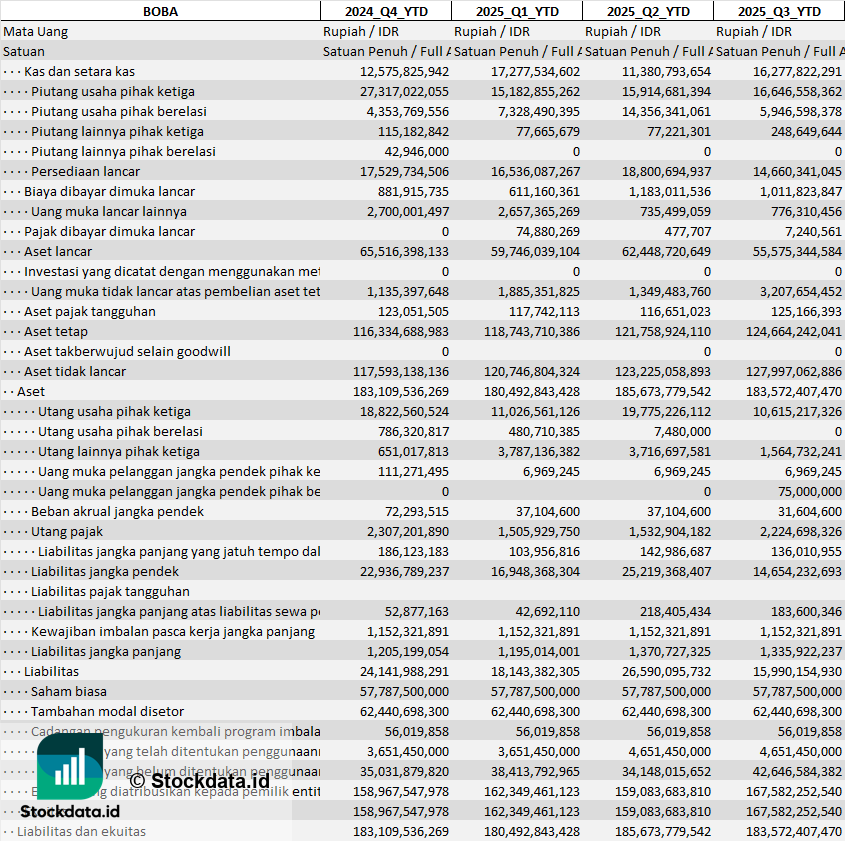Click Aset lancar value 65,516,398,133

coord(404,251)
